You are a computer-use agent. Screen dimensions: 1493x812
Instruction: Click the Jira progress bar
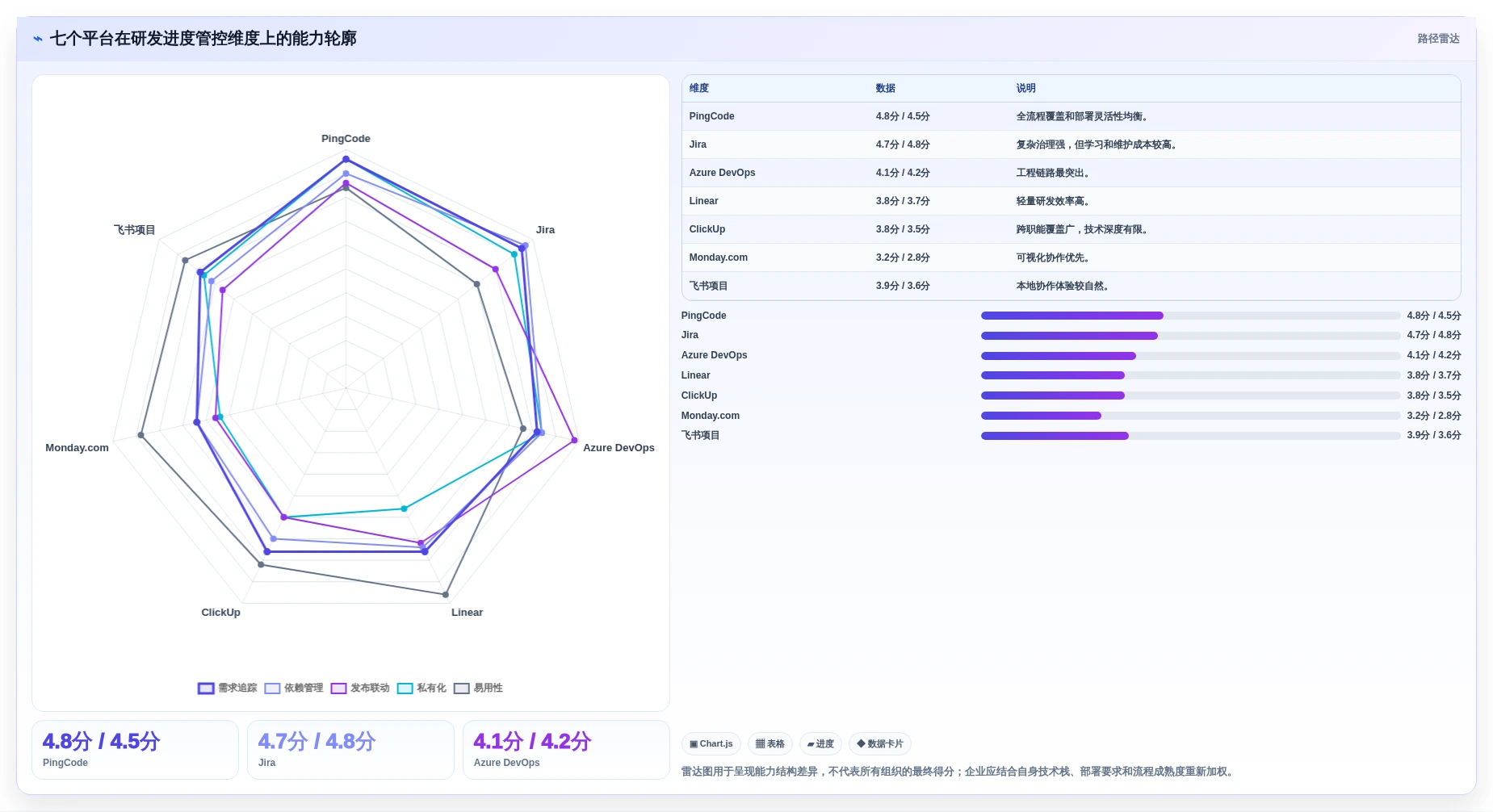click(x=1190, y=336)
